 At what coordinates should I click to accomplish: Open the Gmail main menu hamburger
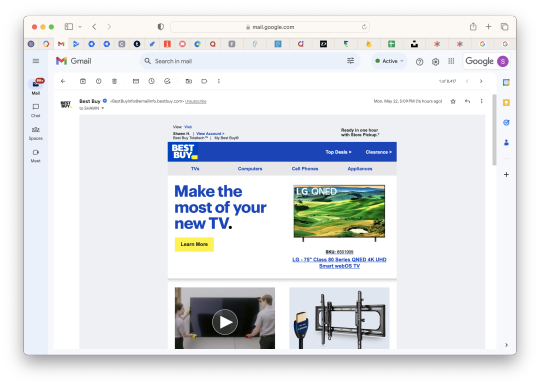[x=35, y=61]
